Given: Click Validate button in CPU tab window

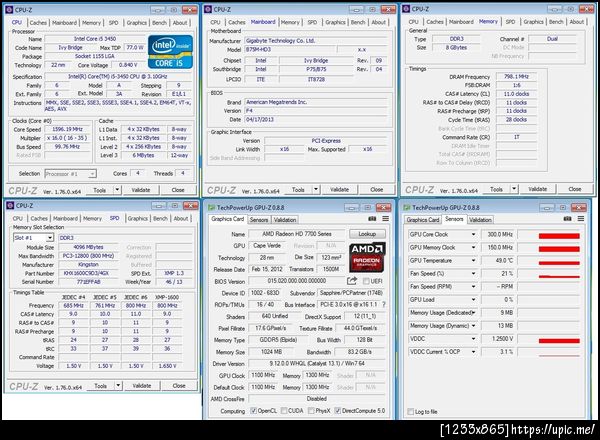Looking at the screenshot, I should 140,190.
